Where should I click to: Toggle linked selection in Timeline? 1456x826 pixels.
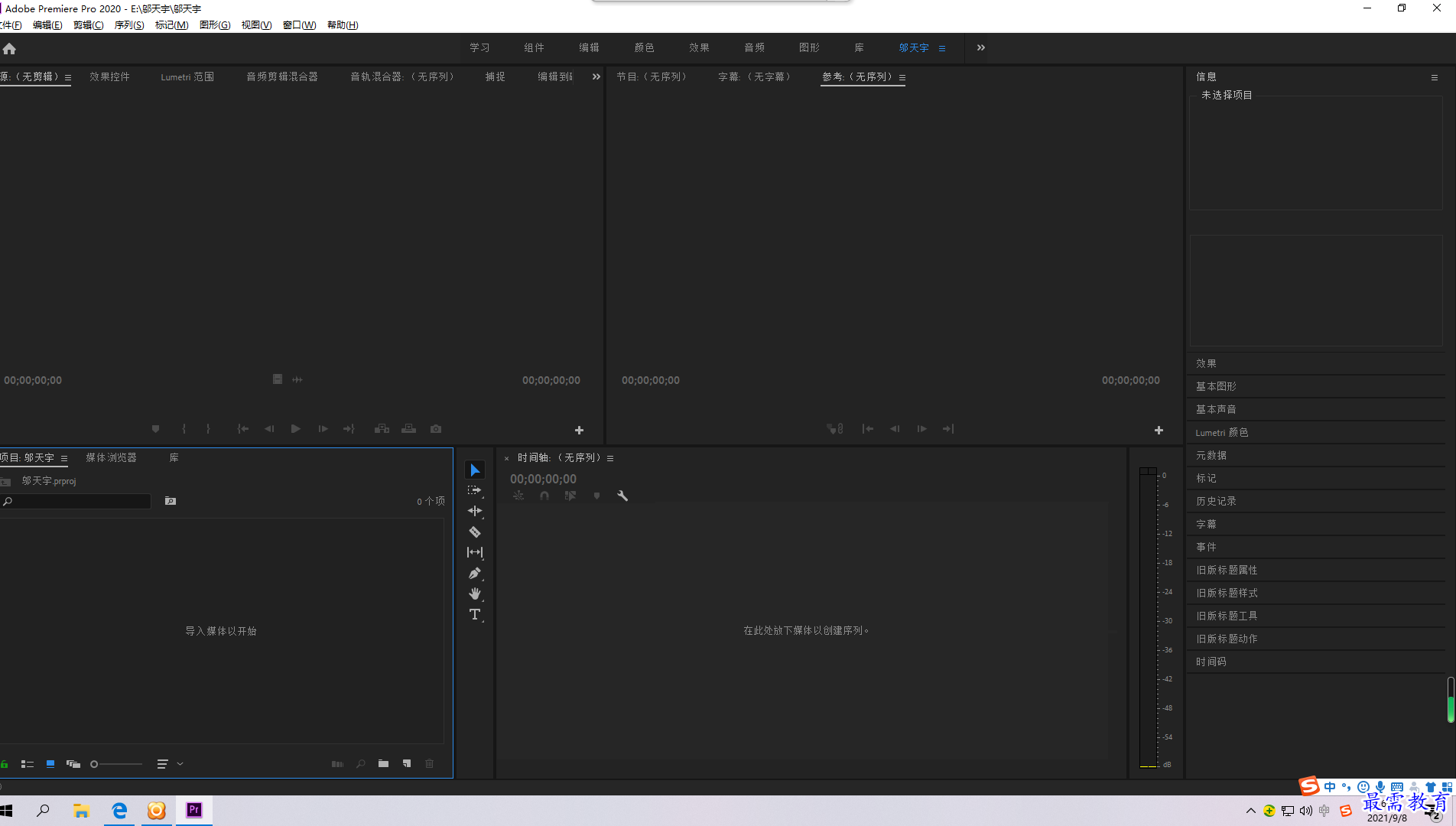[x=570, y=496]
